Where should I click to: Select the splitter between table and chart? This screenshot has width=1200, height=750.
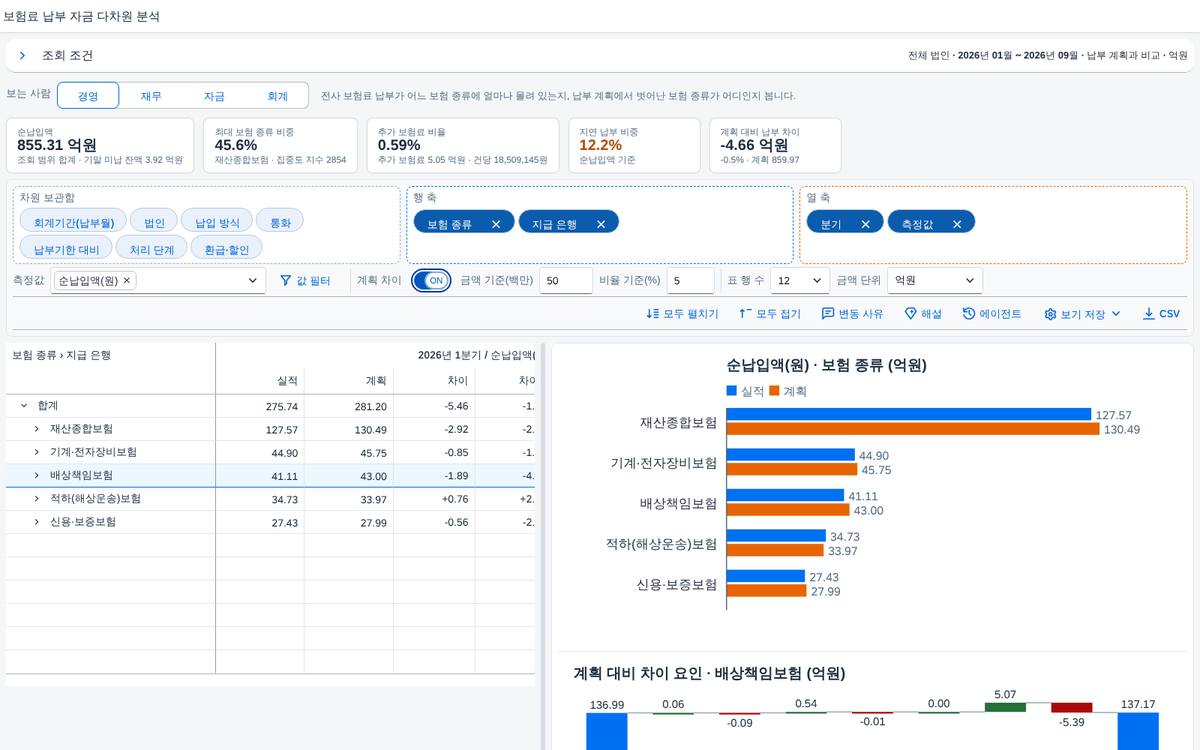pyautogui.click(x=544, y=546)
